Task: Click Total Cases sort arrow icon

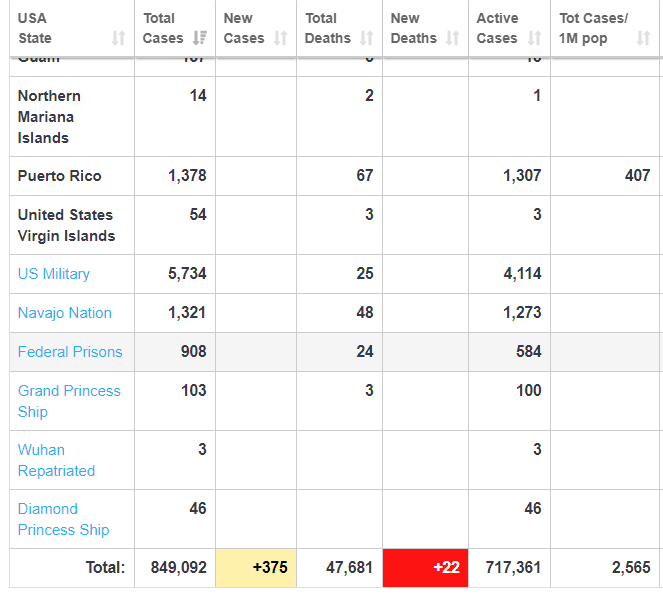Action: tap(199, 38)
